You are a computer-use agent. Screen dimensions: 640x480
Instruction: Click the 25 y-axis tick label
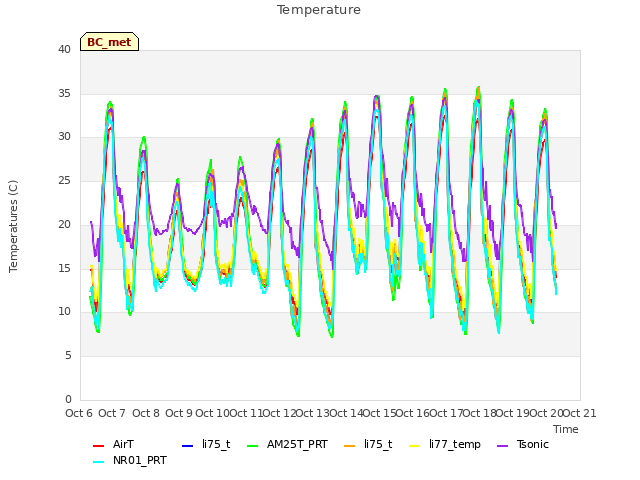(x=64, y=180)
